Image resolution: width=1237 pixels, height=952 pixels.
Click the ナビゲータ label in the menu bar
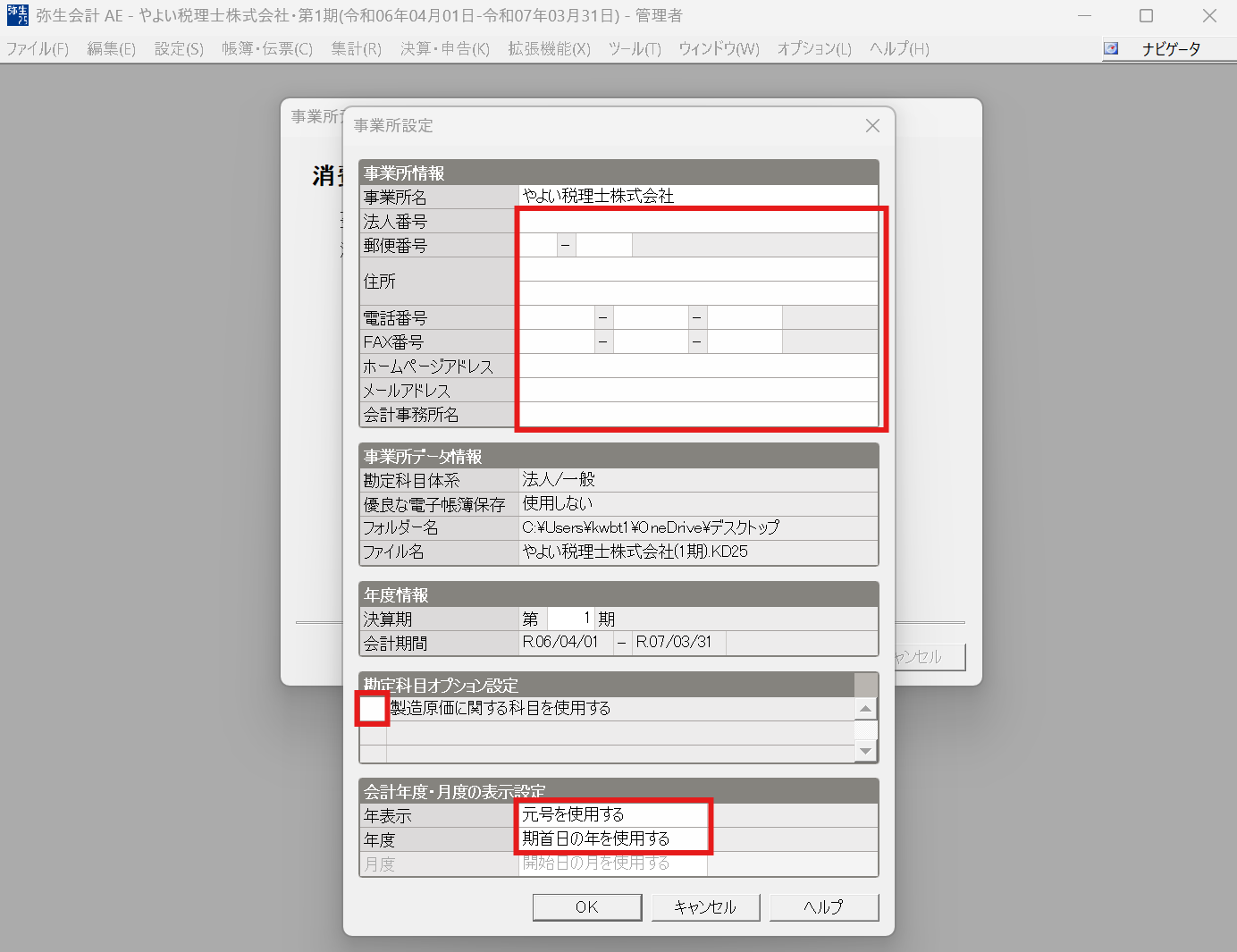click(1172, 49)
